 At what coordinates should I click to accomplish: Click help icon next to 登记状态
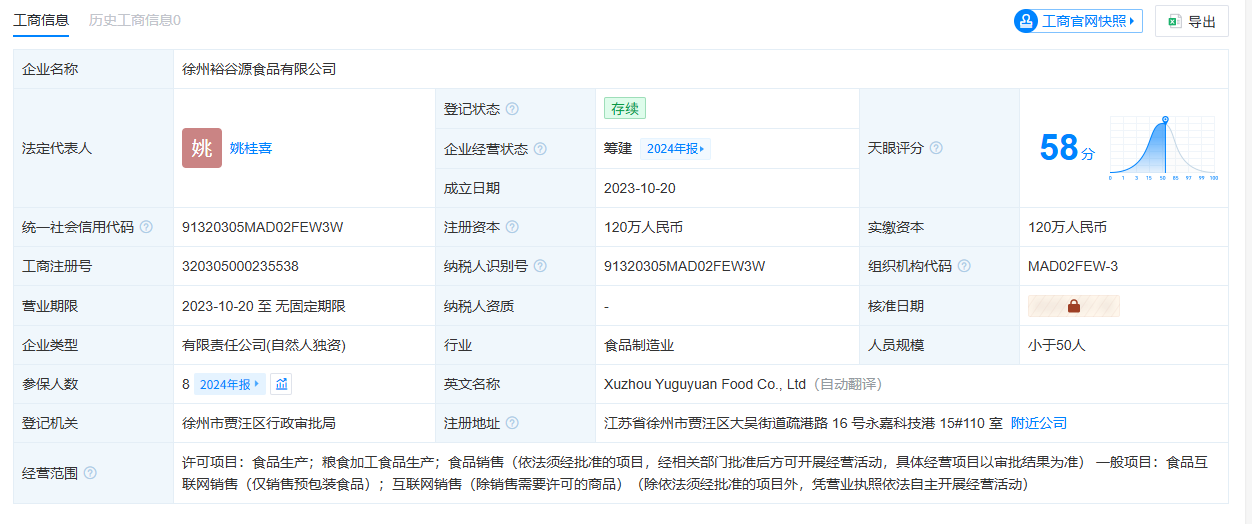pyautogui.click(x=512, y=109)
